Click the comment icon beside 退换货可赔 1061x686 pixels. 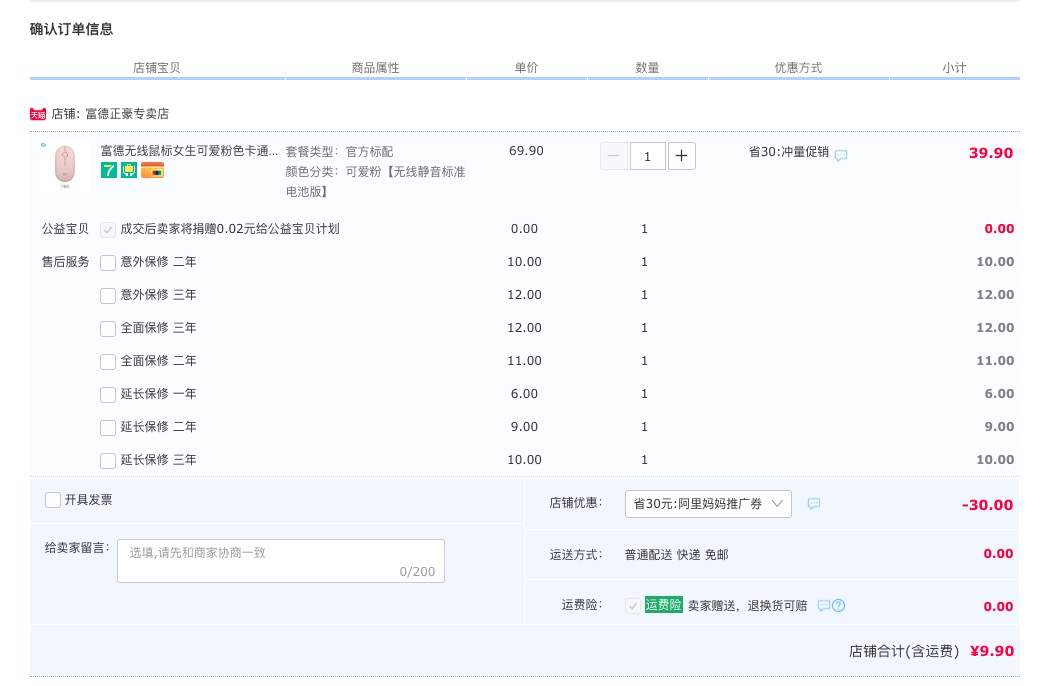click(823, 605)
